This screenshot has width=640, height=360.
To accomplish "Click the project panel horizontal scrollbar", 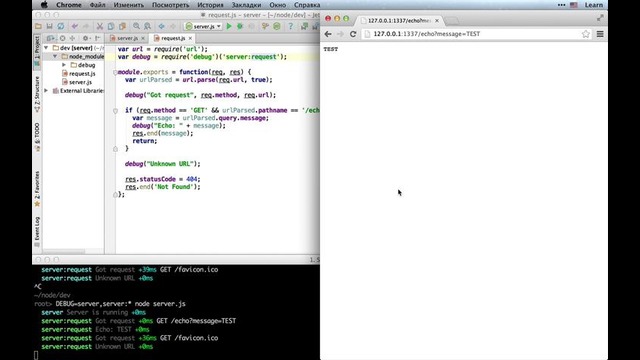I will point(64,251).
